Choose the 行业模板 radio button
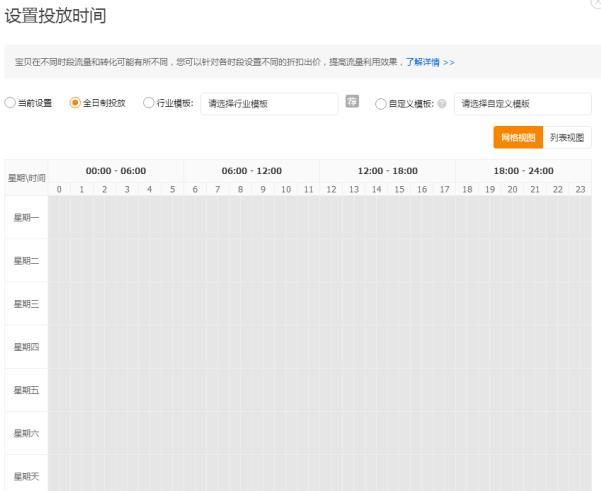Viewport: 601px width, 491px height. [x=149, y=103]
